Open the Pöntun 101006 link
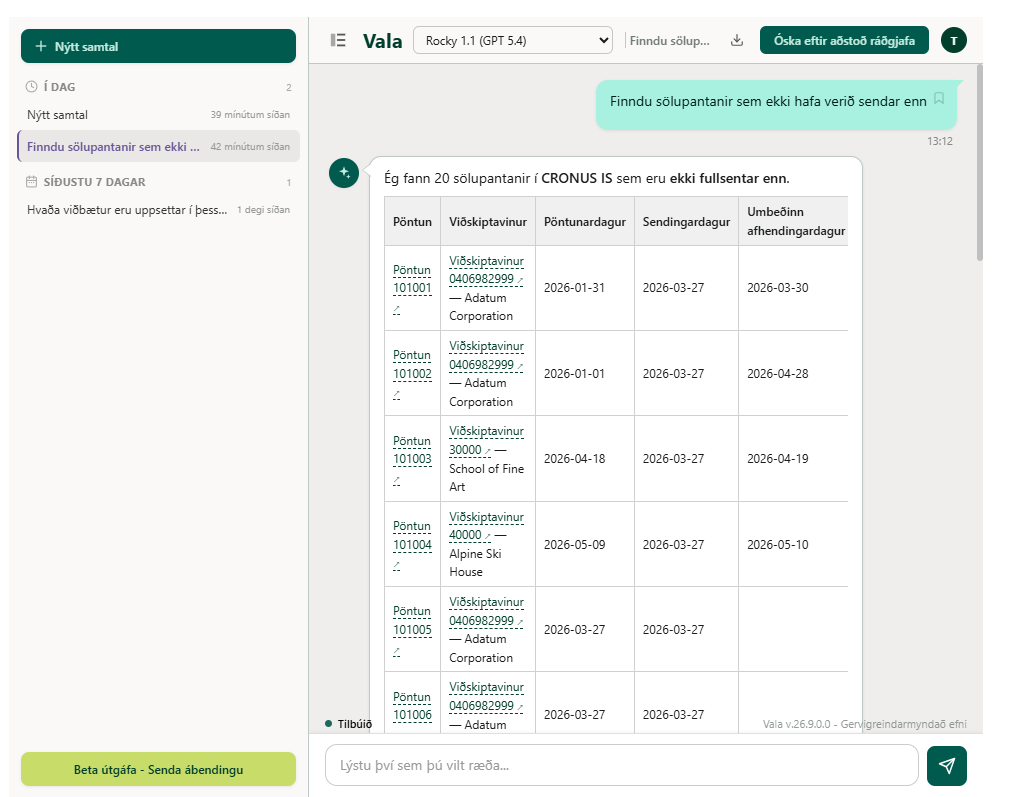The height and width of the screenshot is (797, 1030). coord(412,706)
